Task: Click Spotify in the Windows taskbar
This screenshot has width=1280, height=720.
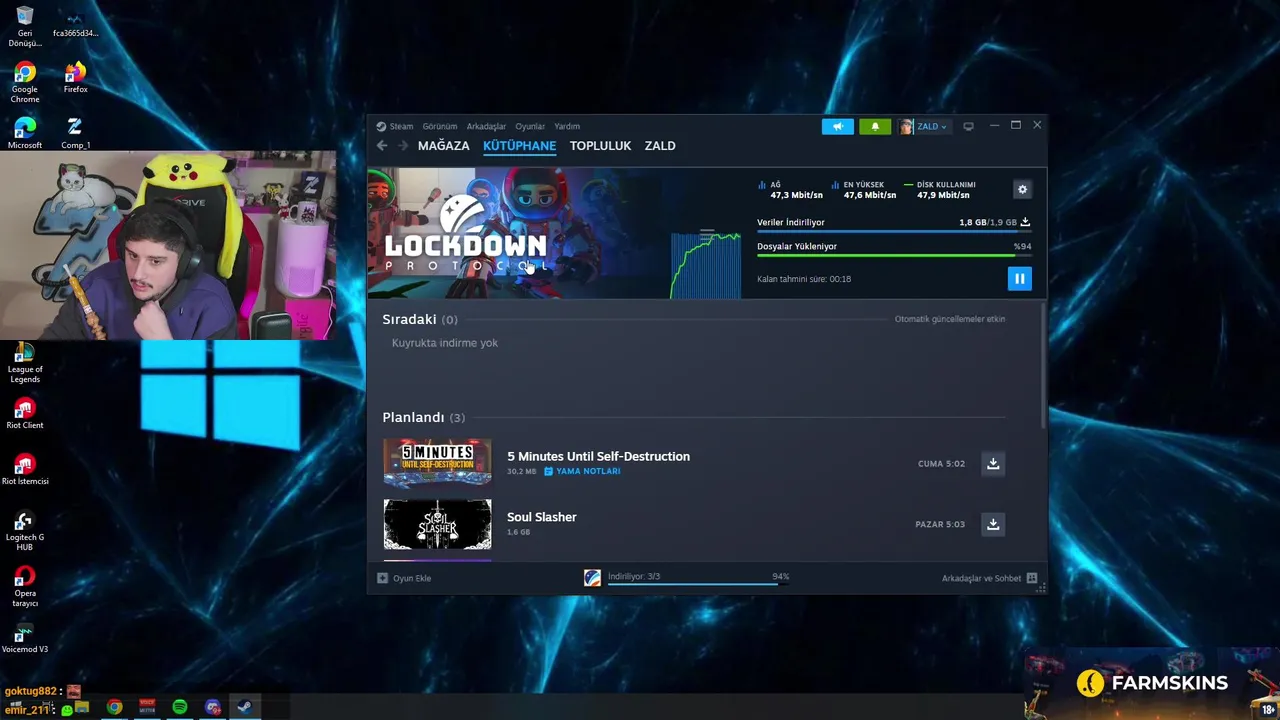Action: [x=180, y=708]
